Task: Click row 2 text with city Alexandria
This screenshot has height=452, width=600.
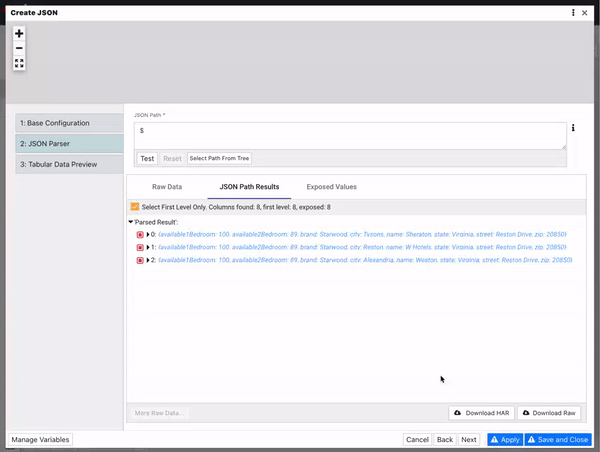Action: pyautogui.click(x=365, y=260)
